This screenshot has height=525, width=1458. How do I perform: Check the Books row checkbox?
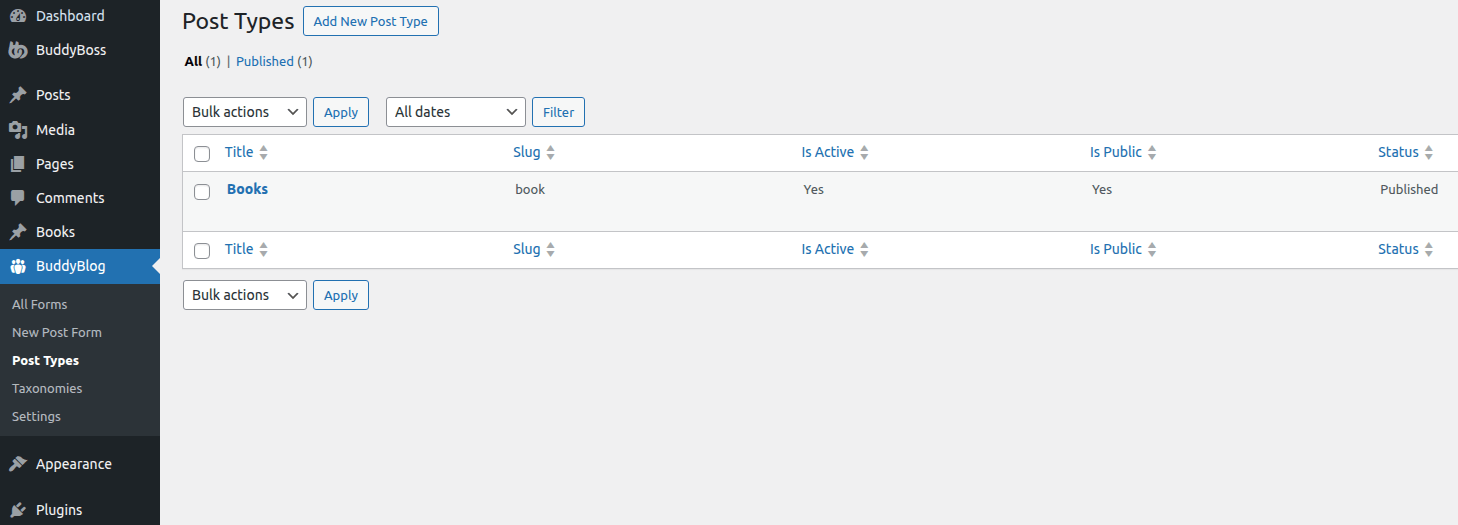202,192
